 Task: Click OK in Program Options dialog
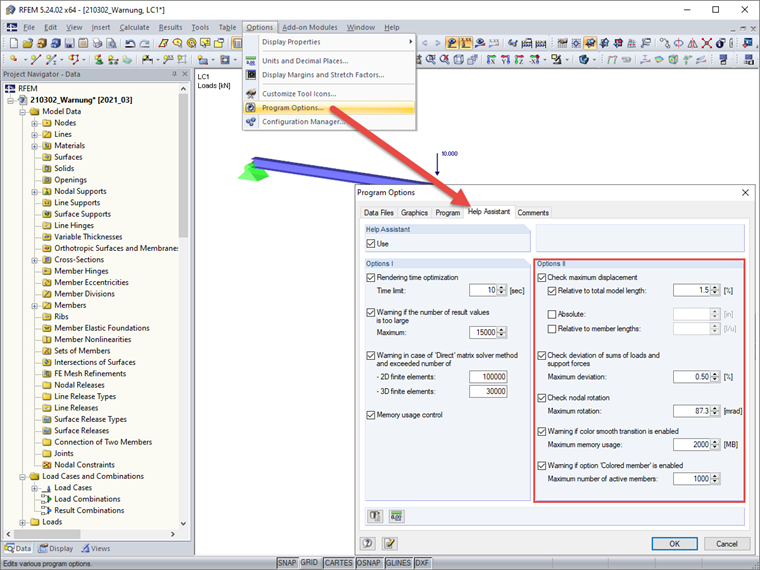click(674, 543)
